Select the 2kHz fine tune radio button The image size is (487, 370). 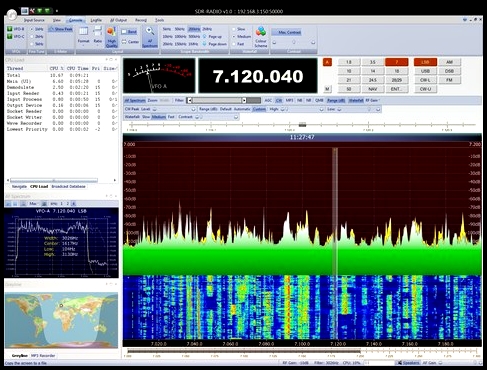click(32, 37)
